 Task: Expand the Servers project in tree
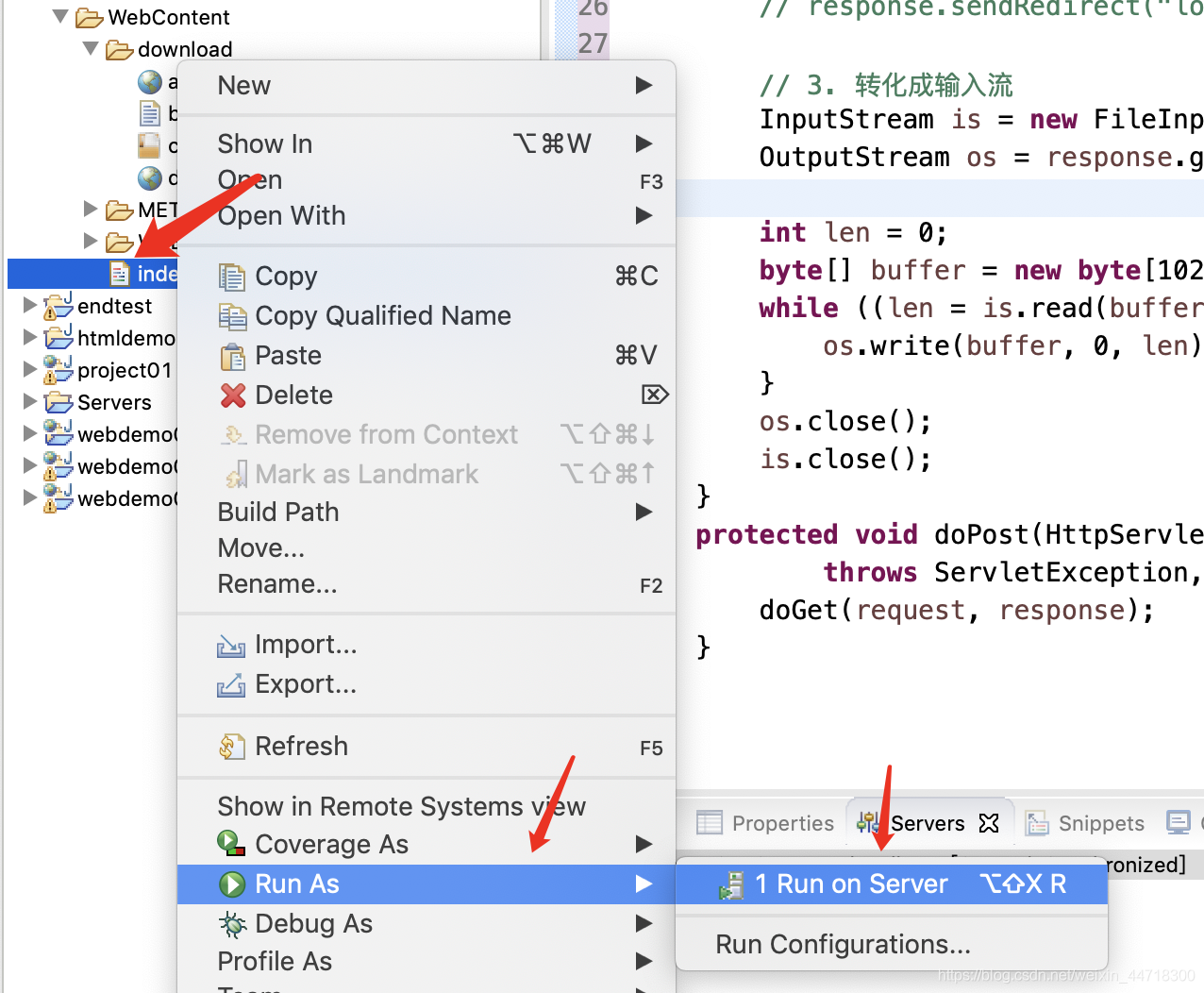(30, 401)
